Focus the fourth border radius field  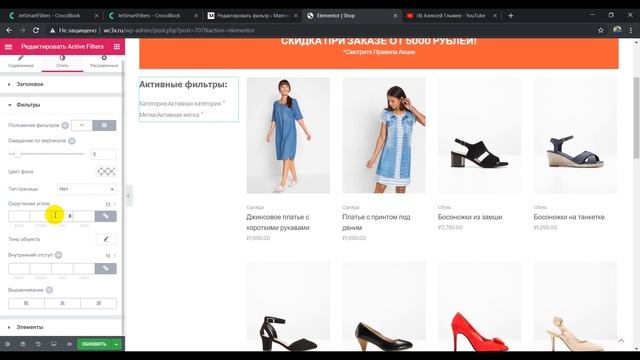[x=84, y=216]
